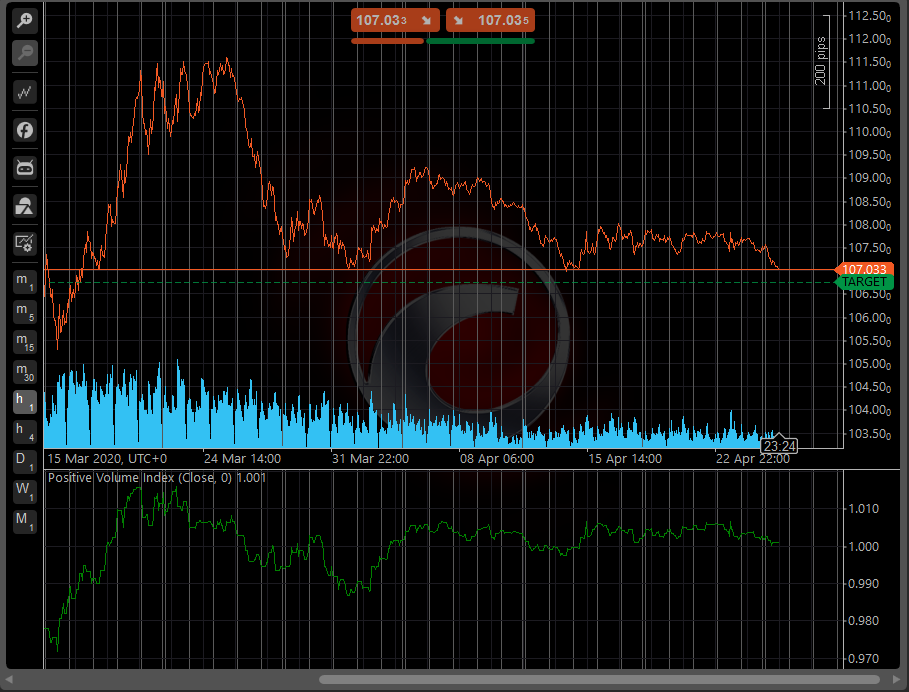Click the 112.50 price axis value
The image size is (909, 692).
[x=869, y=16]
